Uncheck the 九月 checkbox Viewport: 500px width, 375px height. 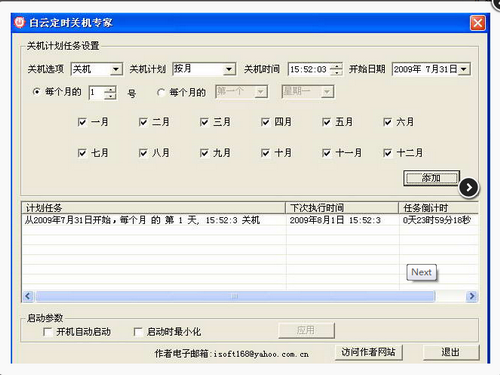point(204,153)
